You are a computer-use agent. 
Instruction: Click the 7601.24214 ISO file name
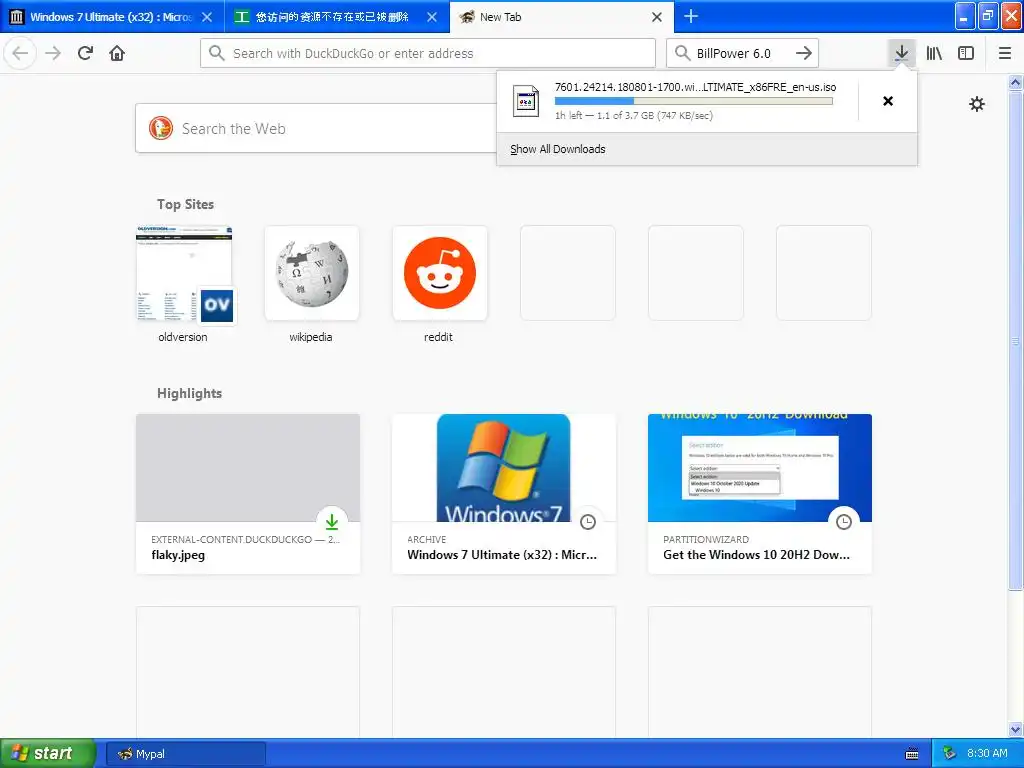point(695,87)
